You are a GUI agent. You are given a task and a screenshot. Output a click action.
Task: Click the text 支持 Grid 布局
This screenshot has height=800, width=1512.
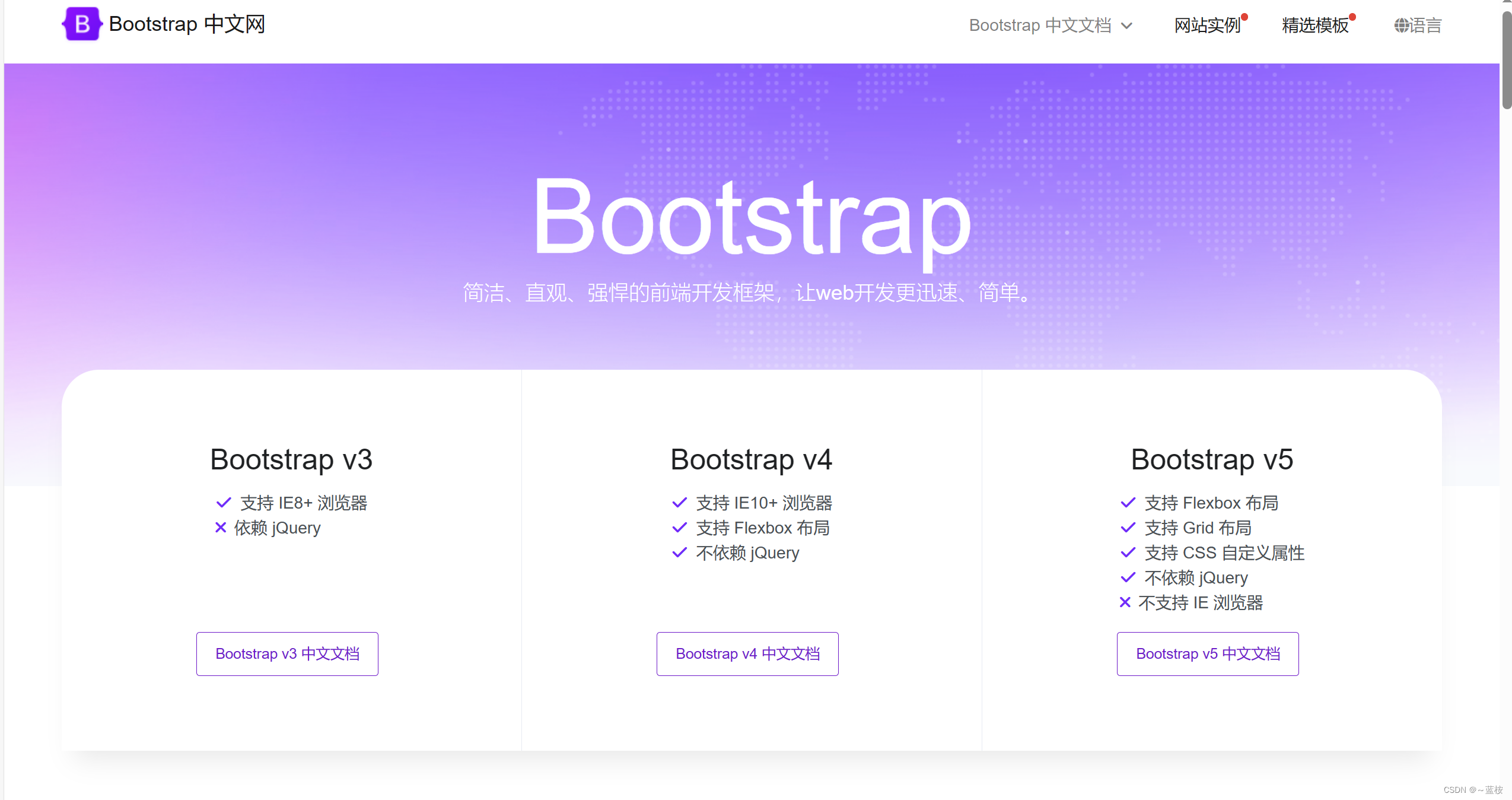(1198, 528)
